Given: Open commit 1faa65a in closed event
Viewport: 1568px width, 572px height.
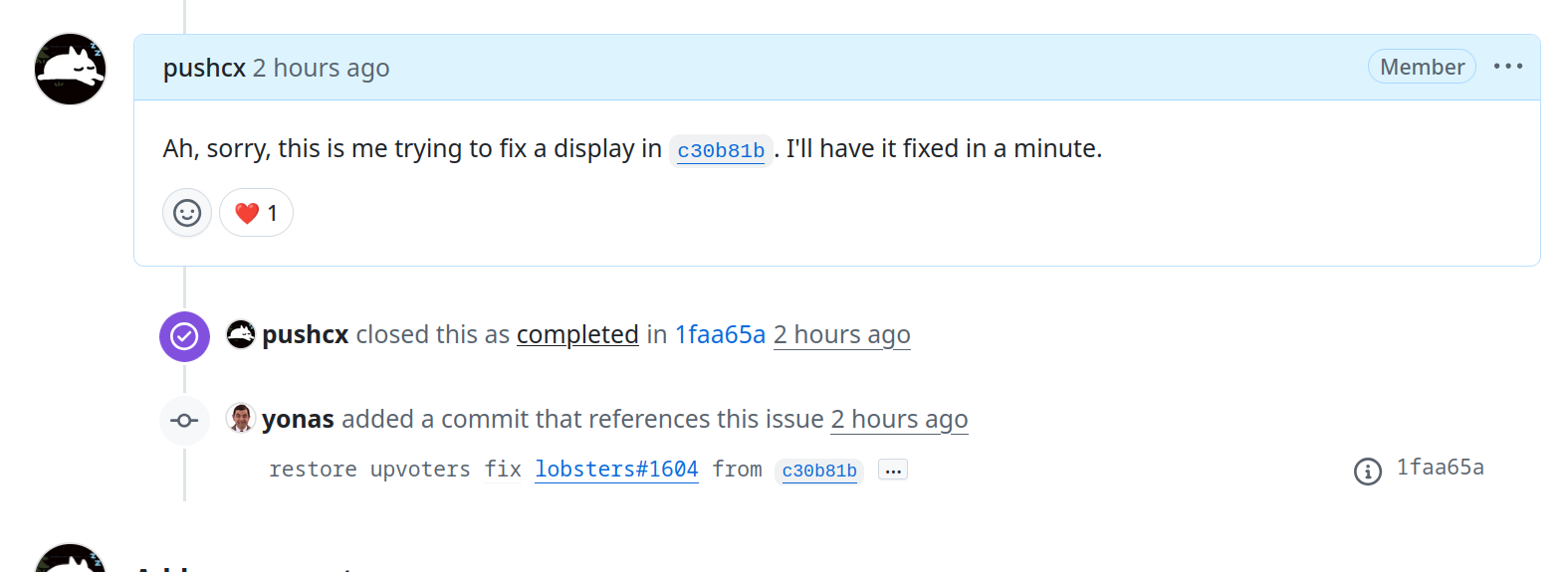Looking at the screenshot, I should [720, 334].
